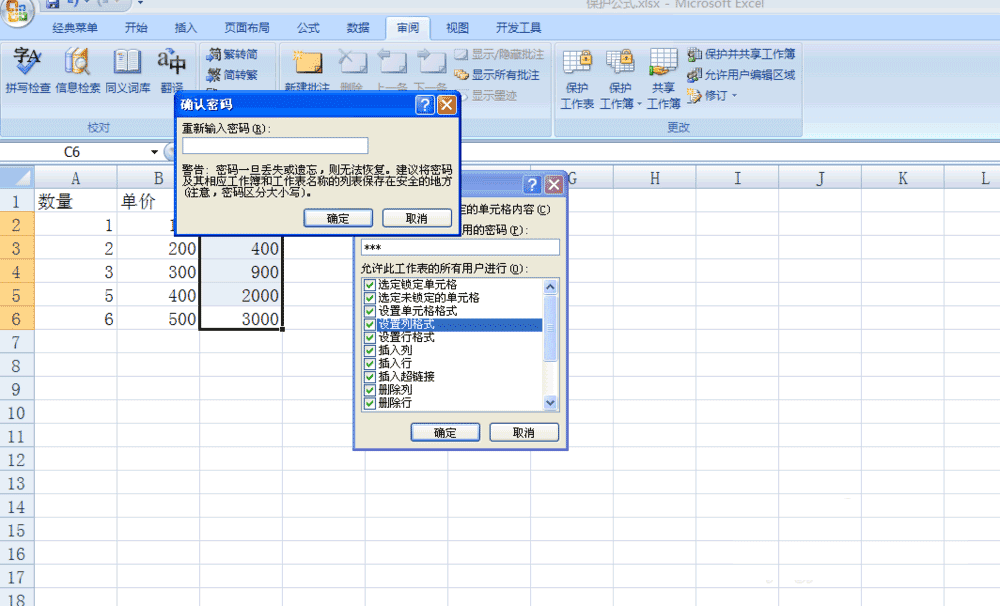Switch to the 数据 tab
Image resolution: width=1000 pixels, height=606 pixels.
(358, 28)
